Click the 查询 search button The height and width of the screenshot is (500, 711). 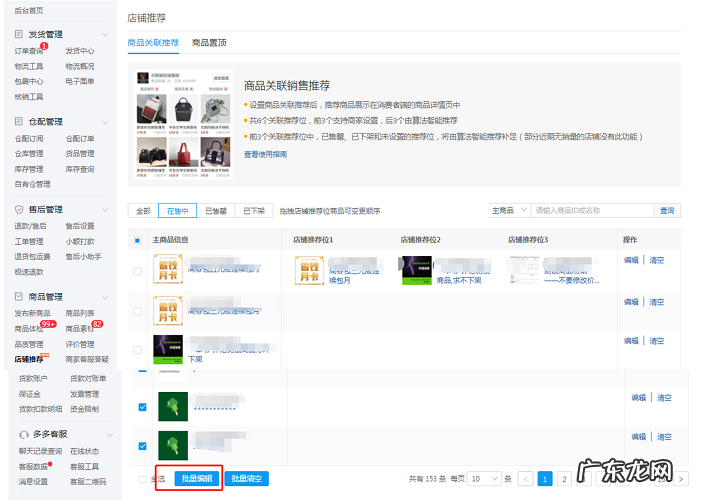[667, 211]
